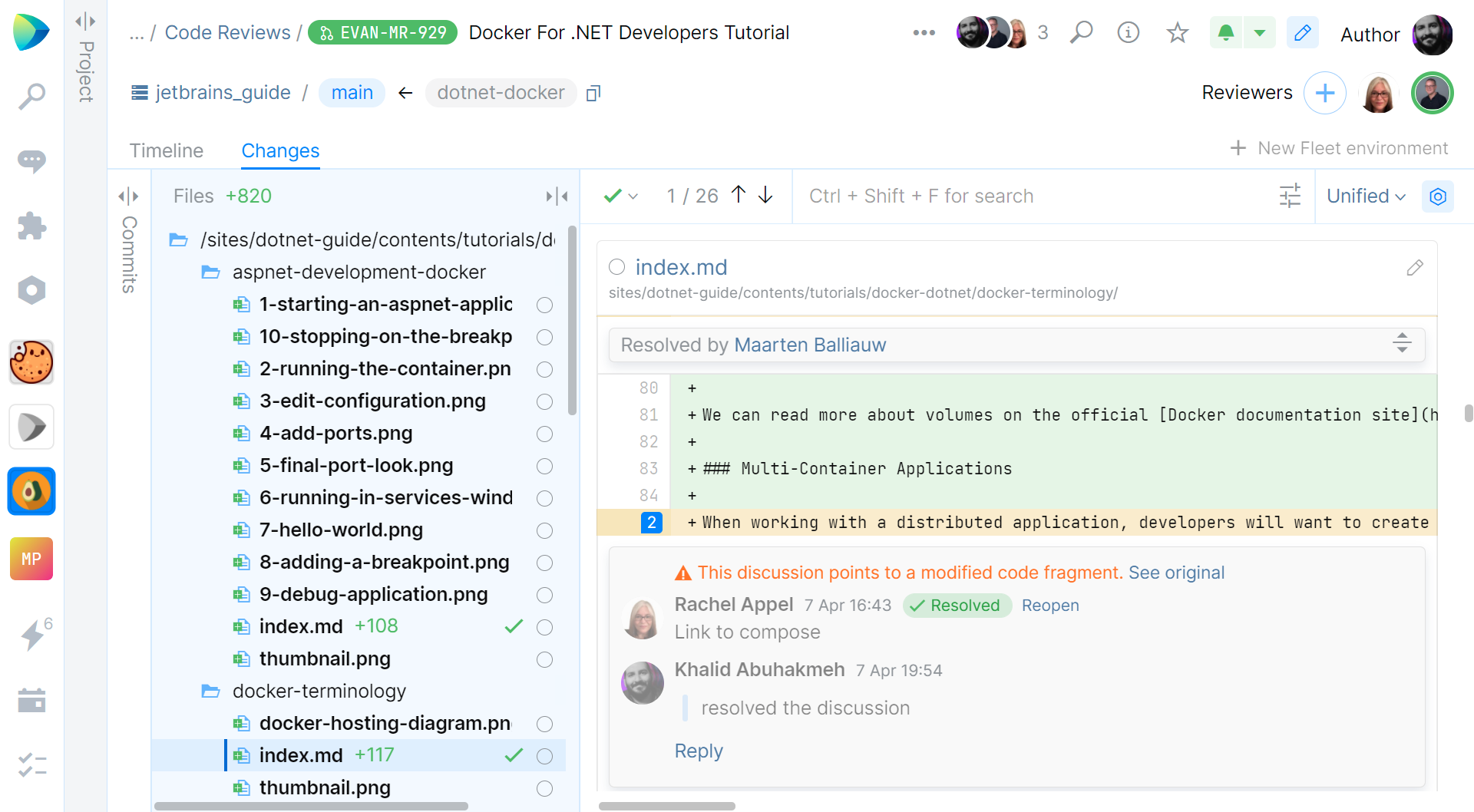The width and height of the screenshot is (1474, 812).
Task: Open the mark-as-read checkmark dropdown
Action: pyautogui.click(x=620, y=196)
